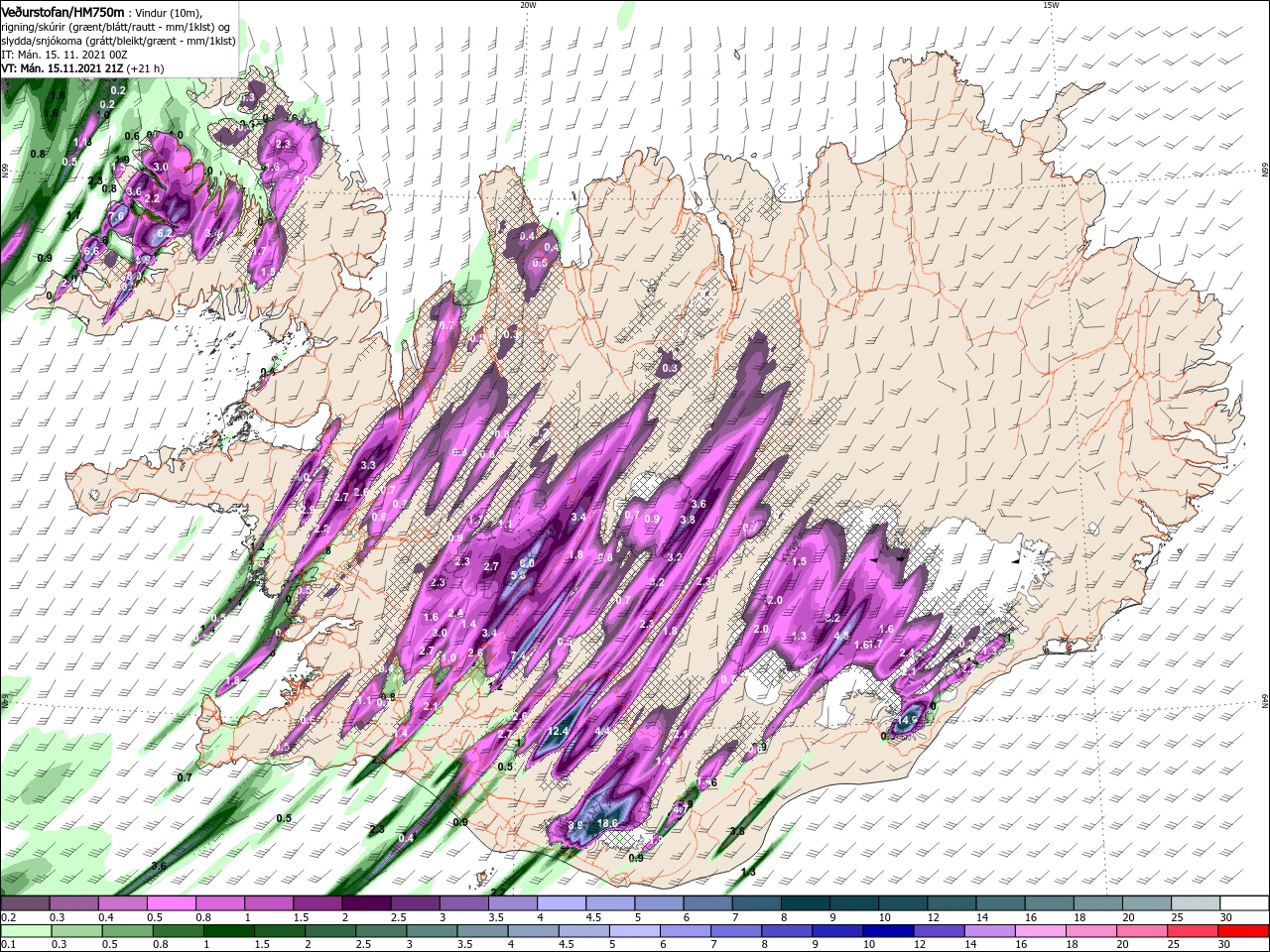Click the '3.3' precipitation value in west Iceland

tap(368, 465)
